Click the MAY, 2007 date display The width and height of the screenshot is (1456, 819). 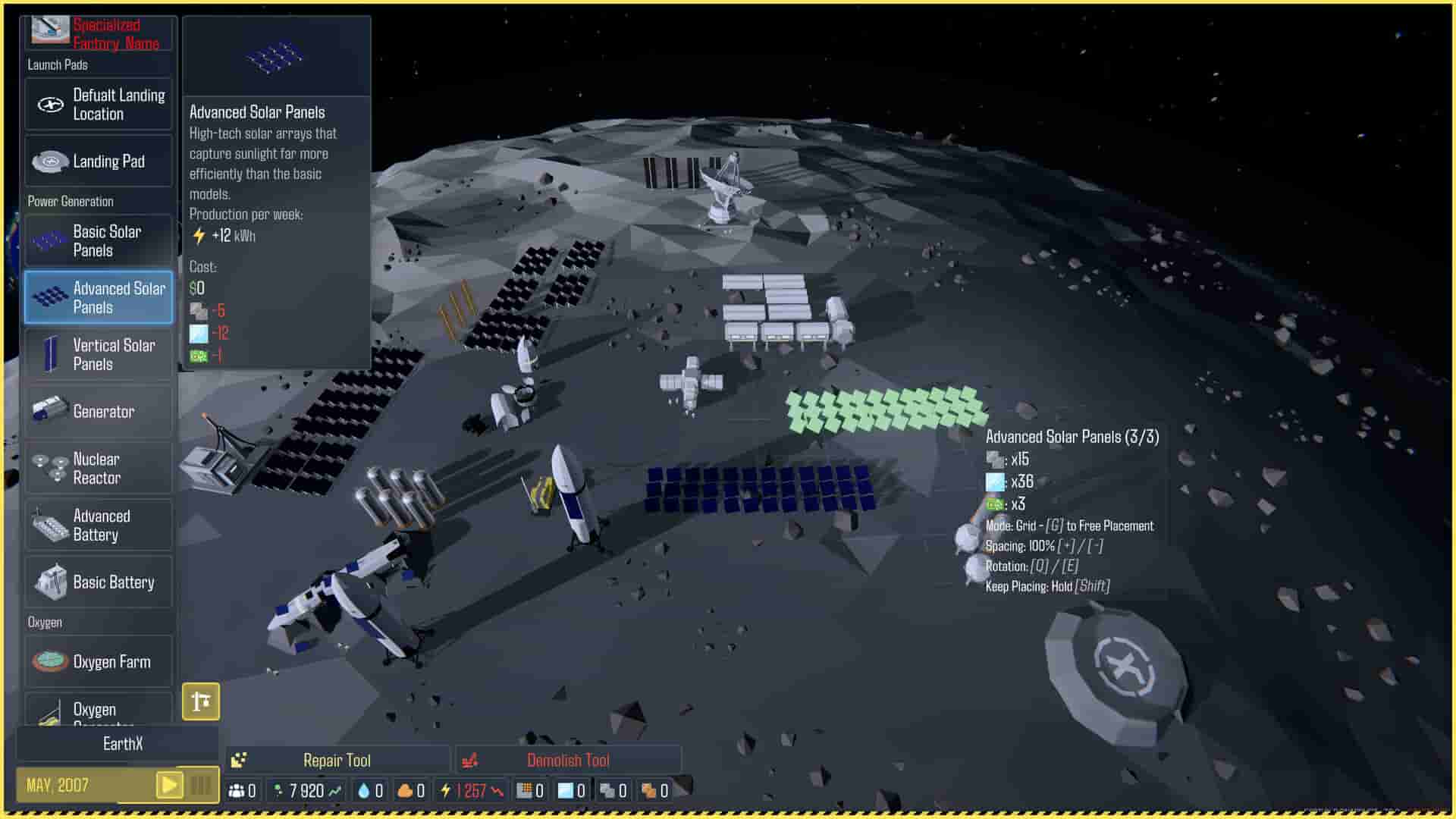coord(58,785)
